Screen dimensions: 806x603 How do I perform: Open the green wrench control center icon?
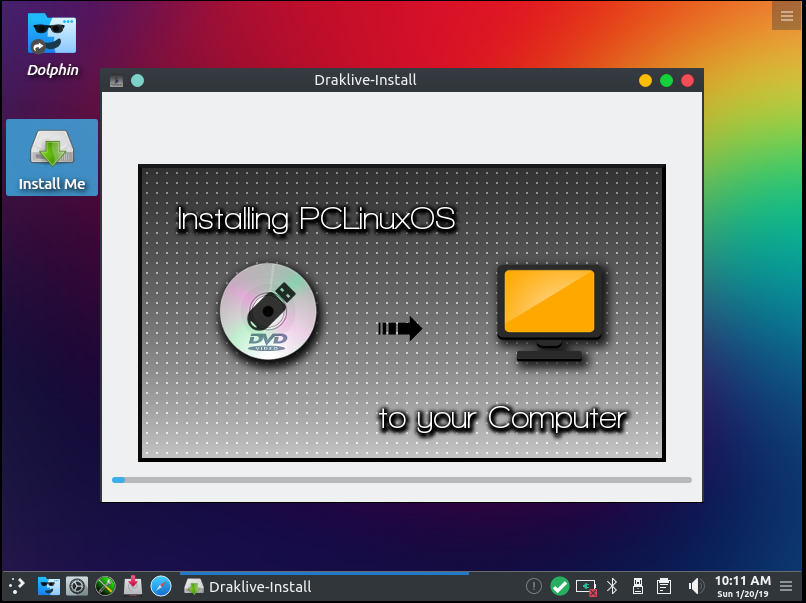[x=105, y=586]
